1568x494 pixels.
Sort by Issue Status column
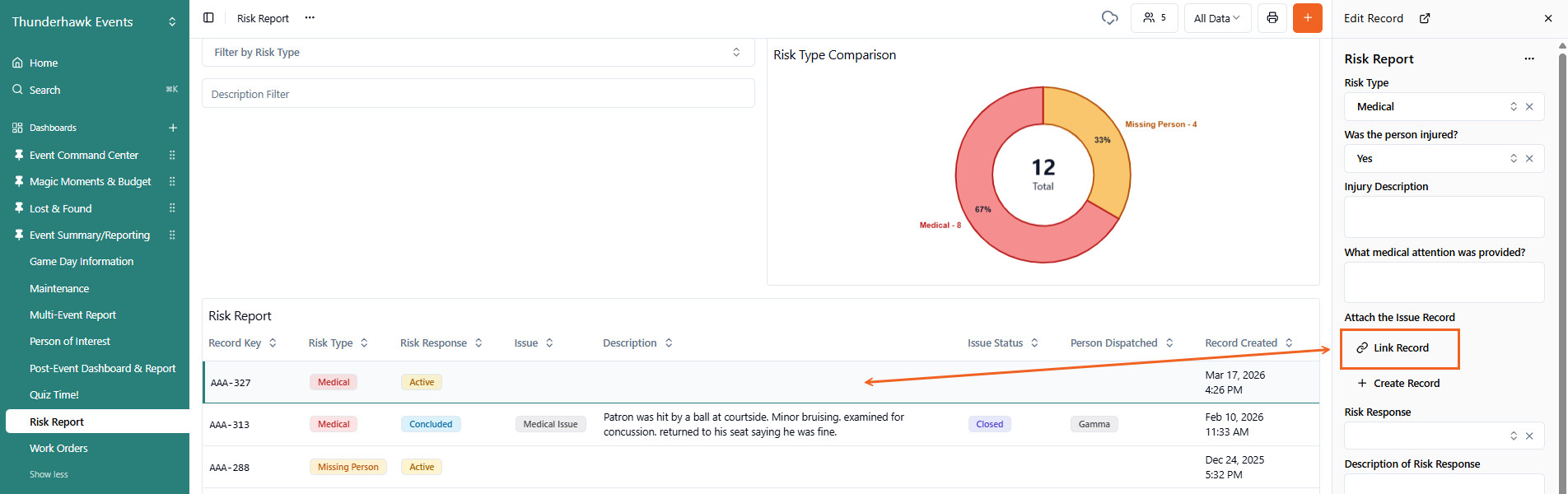click(x=1034, y=343)
